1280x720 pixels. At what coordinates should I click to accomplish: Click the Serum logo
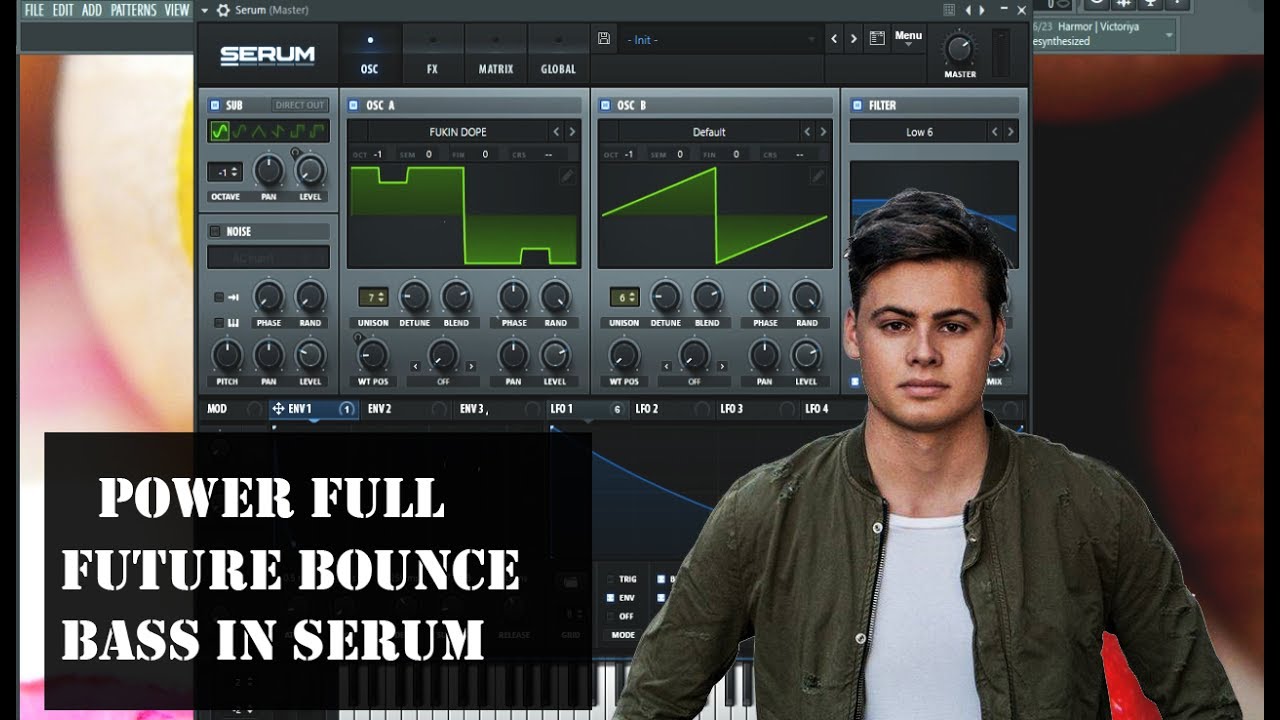(x=267, y=55)
